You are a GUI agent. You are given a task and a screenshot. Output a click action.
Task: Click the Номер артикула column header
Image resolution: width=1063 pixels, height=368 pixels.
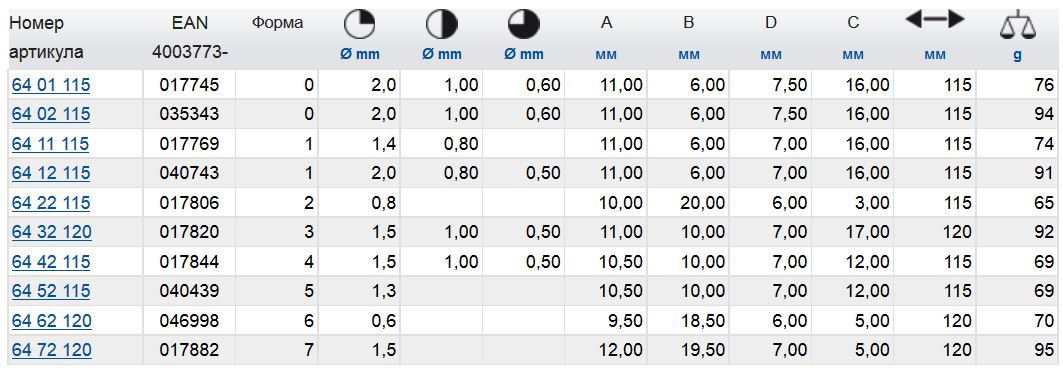47,38
